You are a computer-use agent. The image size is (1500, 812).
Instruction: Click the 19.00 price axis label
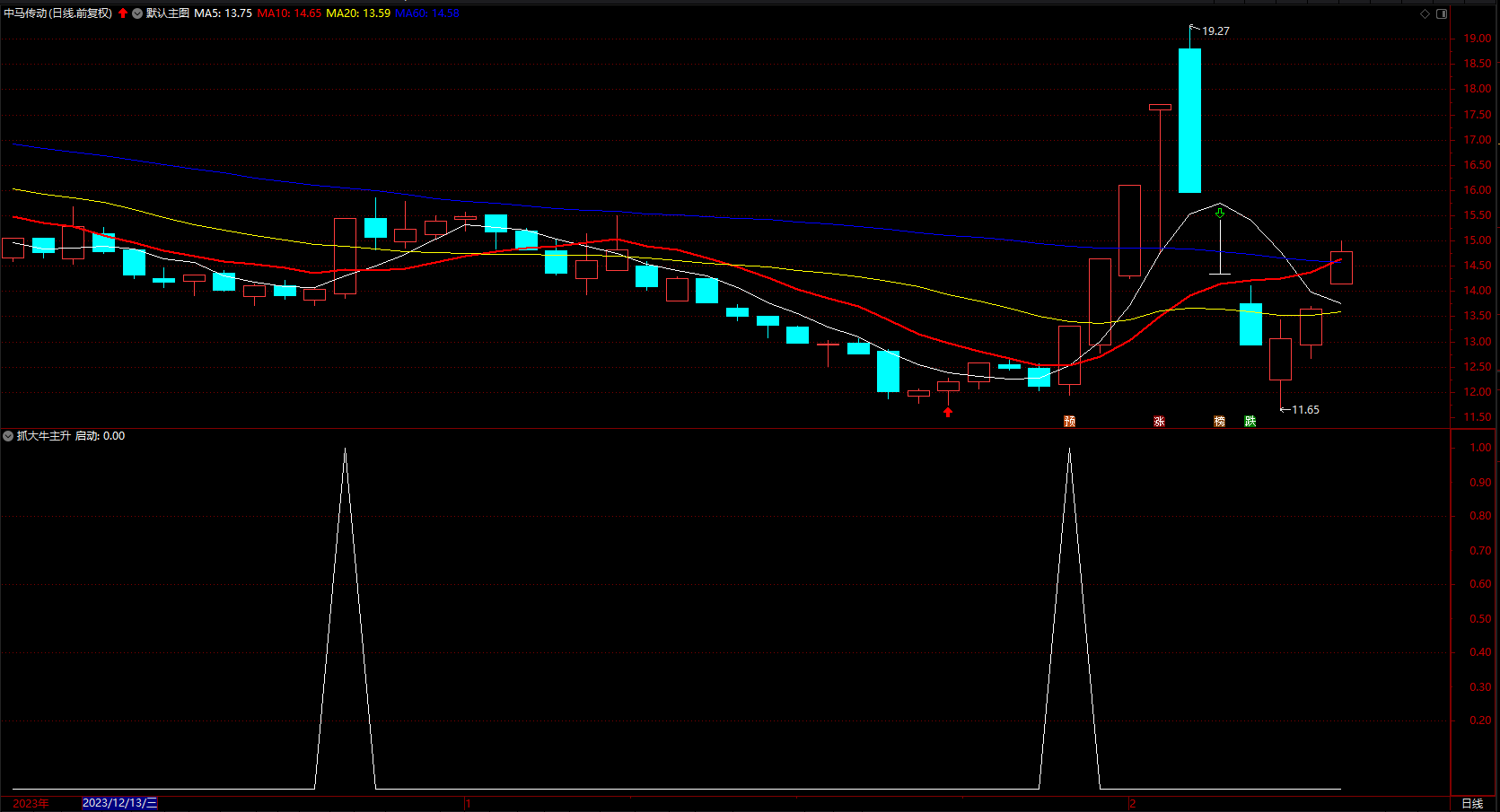point(1478,39)
